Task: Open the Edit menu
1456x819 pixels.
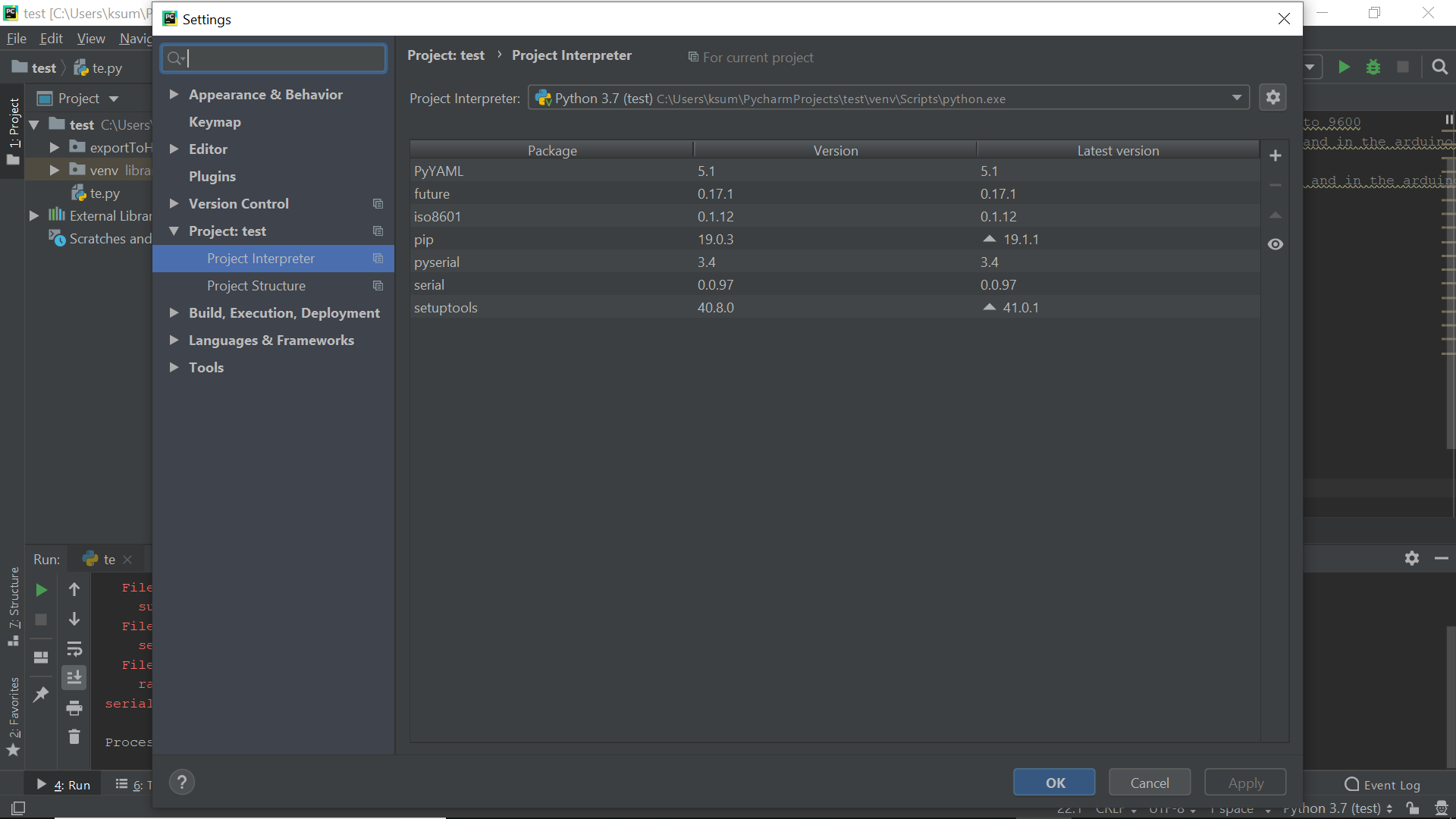Action: tap(51, 39)
